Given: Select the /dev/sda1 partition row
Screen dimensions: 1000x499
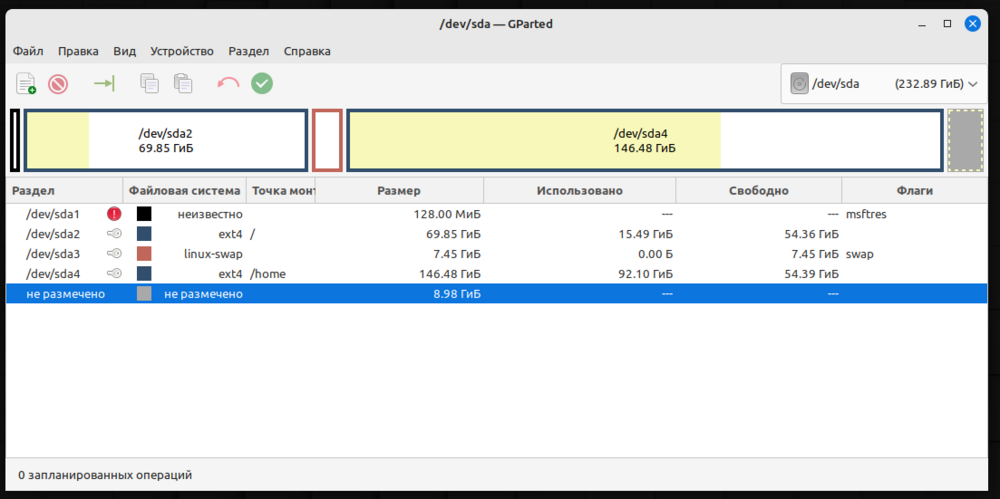Looking at the screenshot, I should pyautogui.click(x=499, y=214).
